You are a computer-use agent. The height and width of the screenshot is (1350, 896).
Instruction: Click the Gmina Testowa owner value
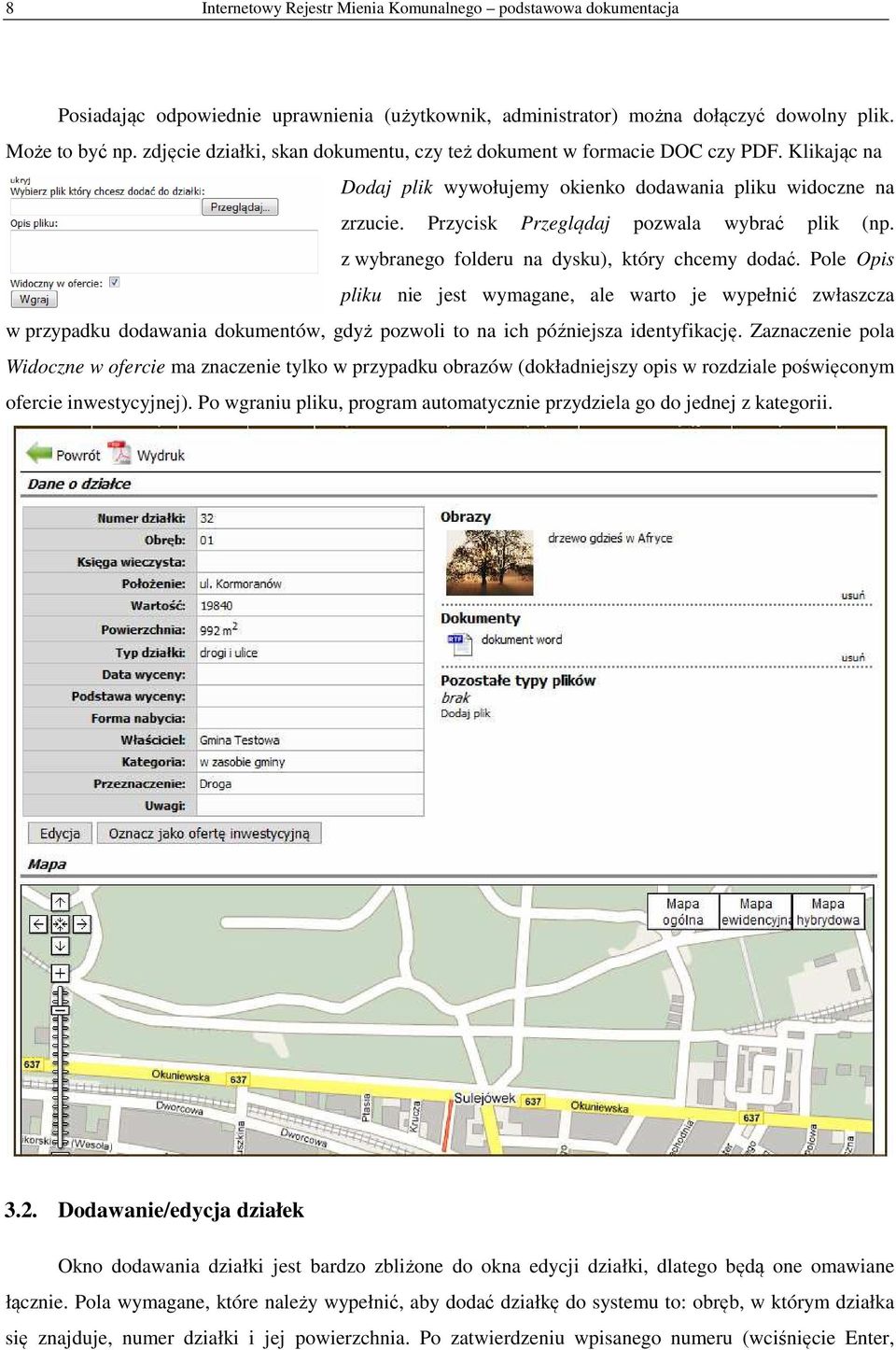pyautogui.click(x=240, y=739)
